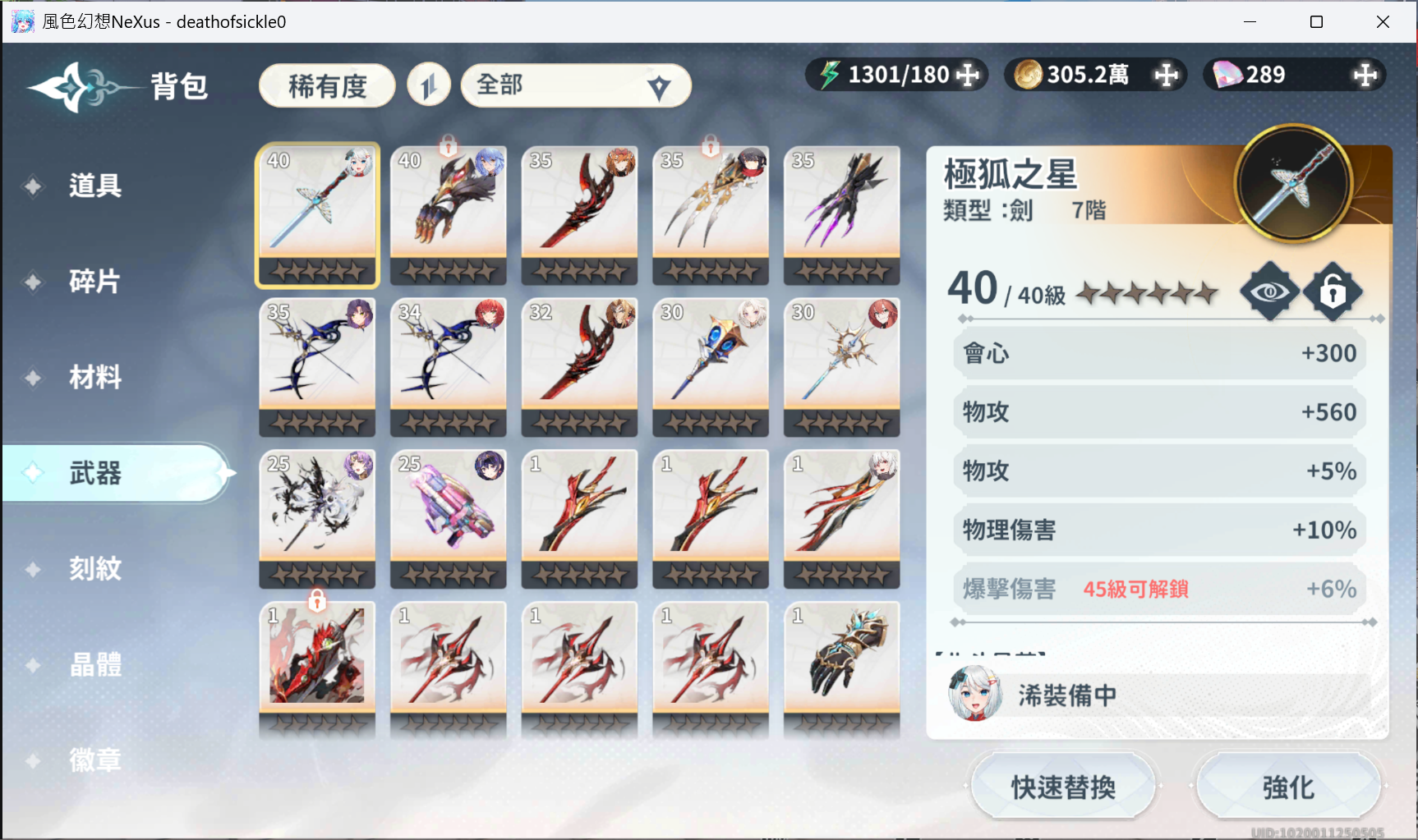Switch to the 刻紋 category tab

(95, 568)
